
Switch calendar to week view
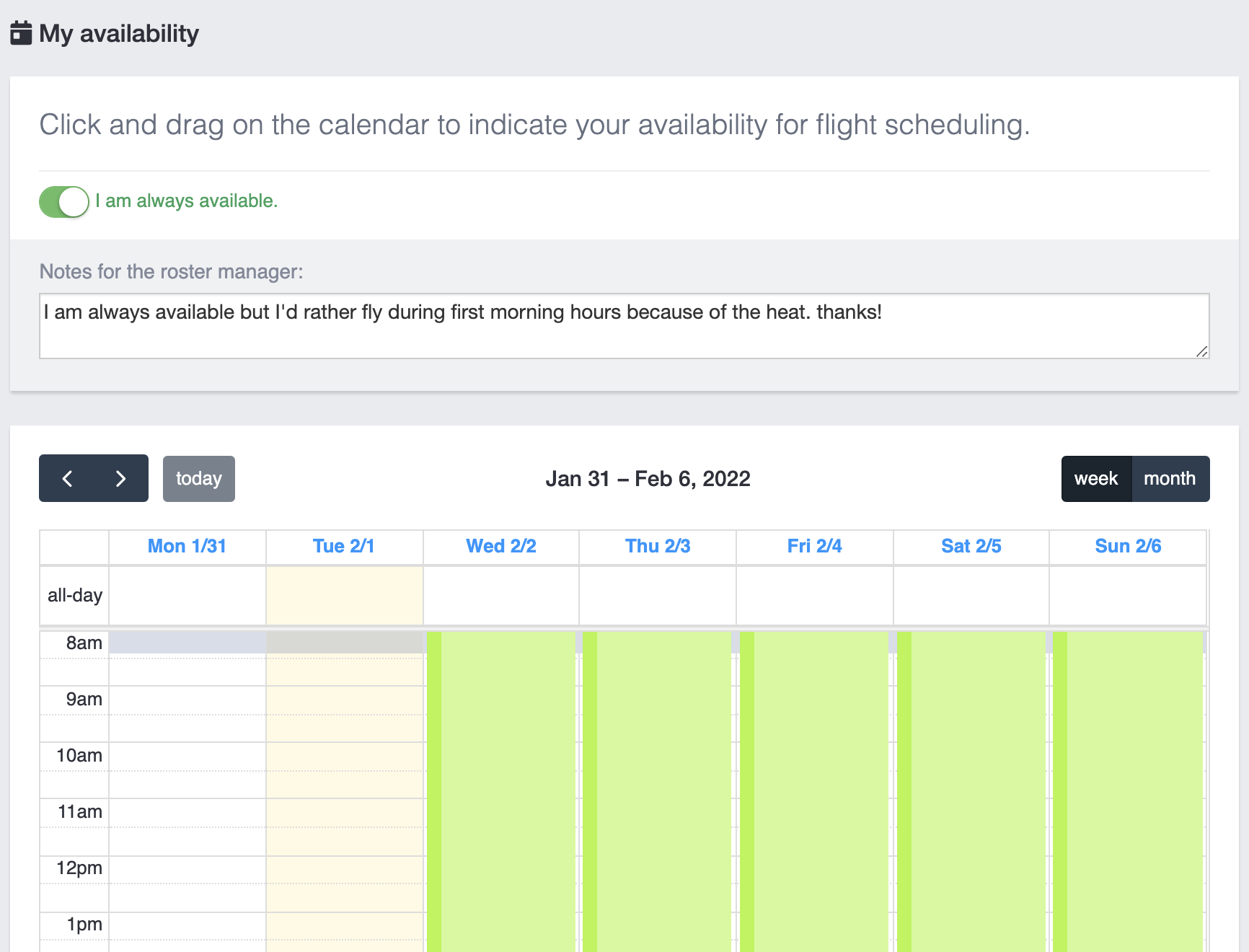1095,479
